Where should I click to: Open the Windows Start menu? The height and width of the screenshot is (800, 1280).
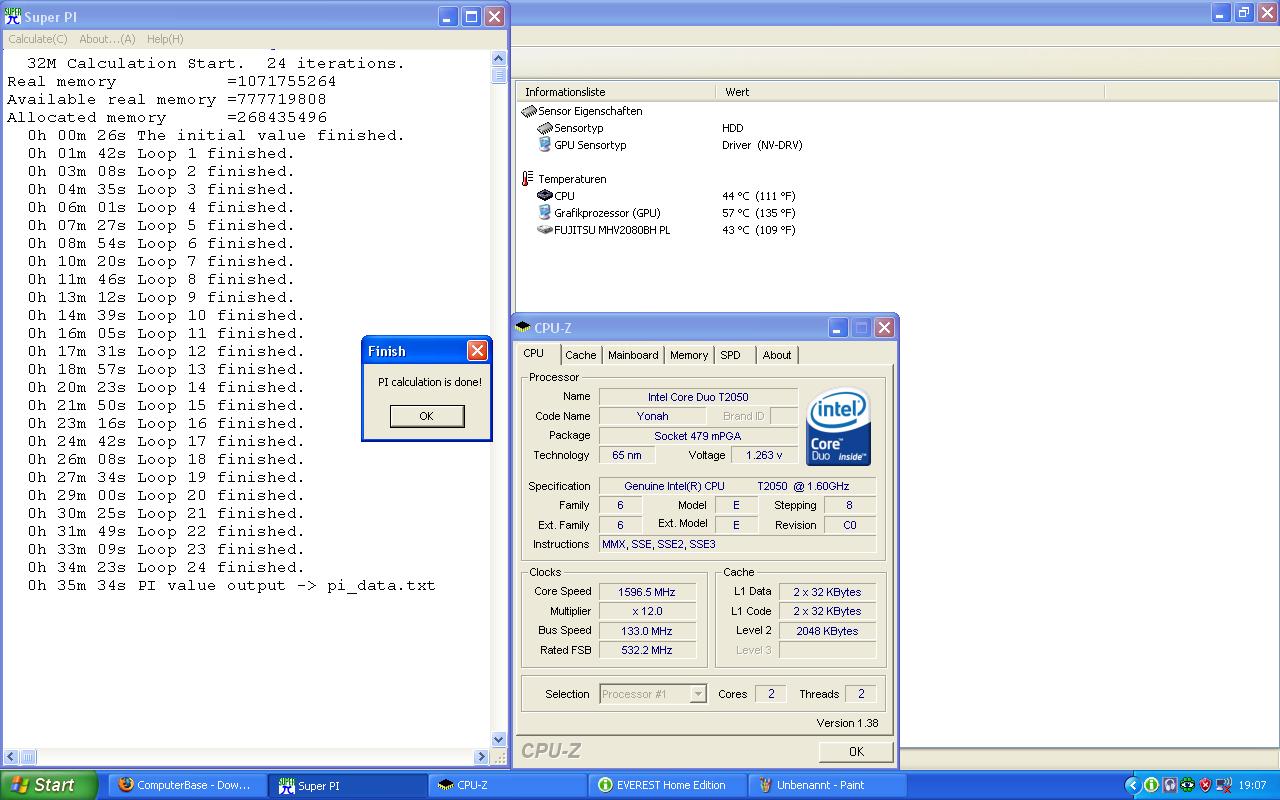pos(49,785)
